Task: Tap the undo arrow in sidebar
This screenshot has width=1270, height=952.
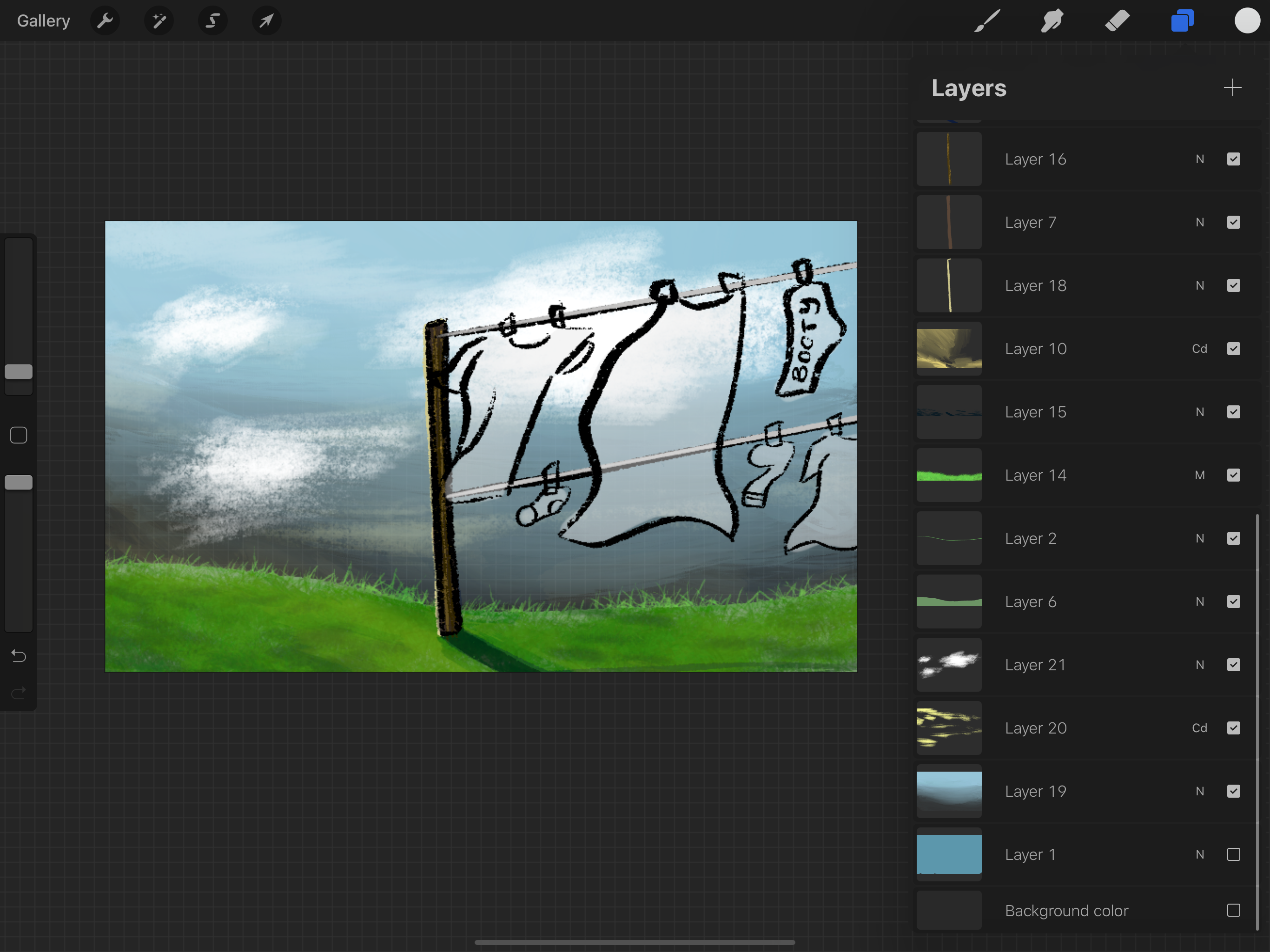Action: coord(19,656)
